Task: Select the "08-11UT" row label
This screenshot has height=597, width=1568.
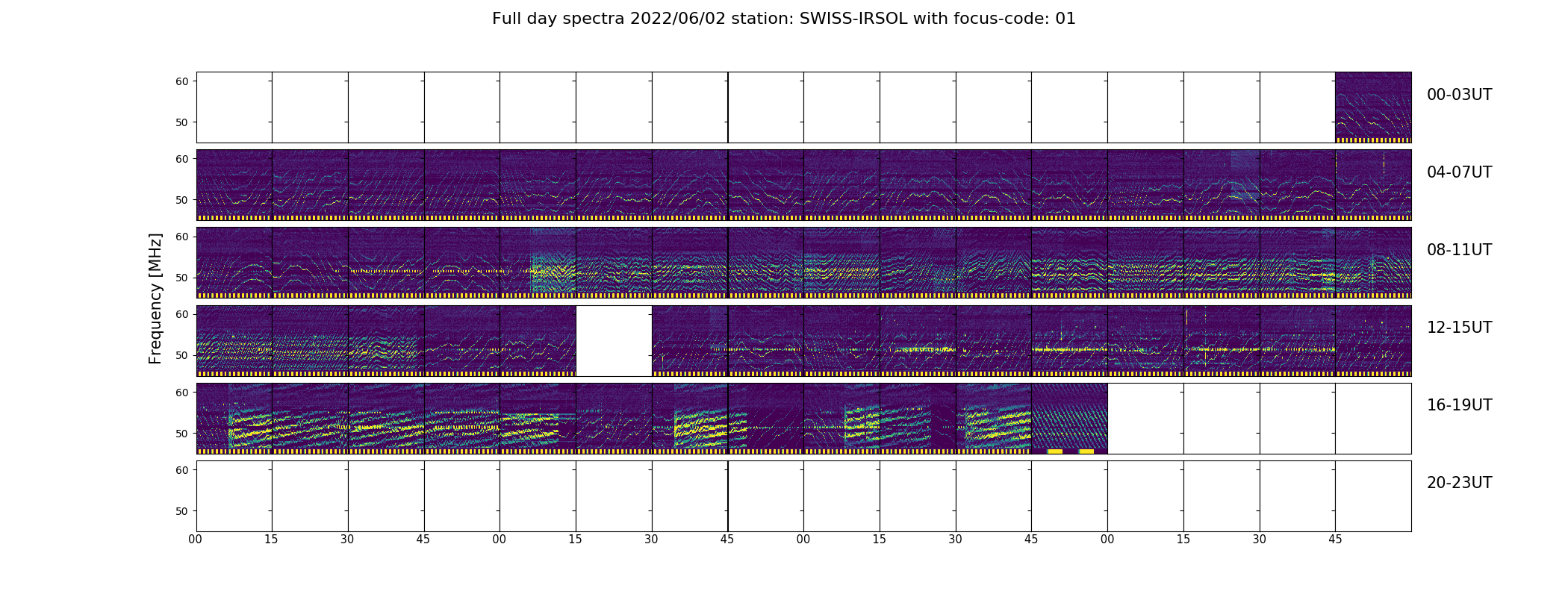Action: click(x=1459, y=250)
